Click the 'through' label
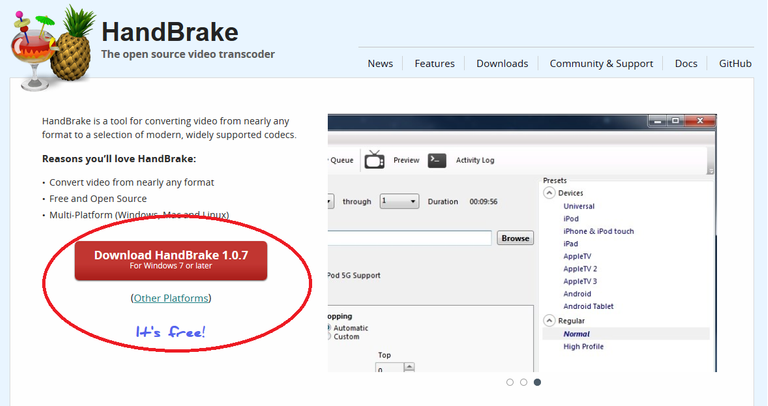Screen dimensions: 768x406 click(x=357, y=201)
